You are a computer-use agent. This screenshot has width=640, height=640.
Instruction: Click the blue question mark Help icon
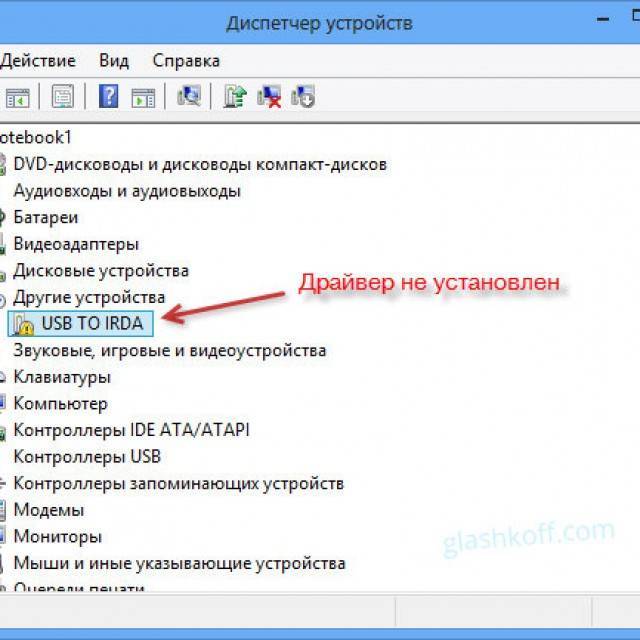point(108,96)
